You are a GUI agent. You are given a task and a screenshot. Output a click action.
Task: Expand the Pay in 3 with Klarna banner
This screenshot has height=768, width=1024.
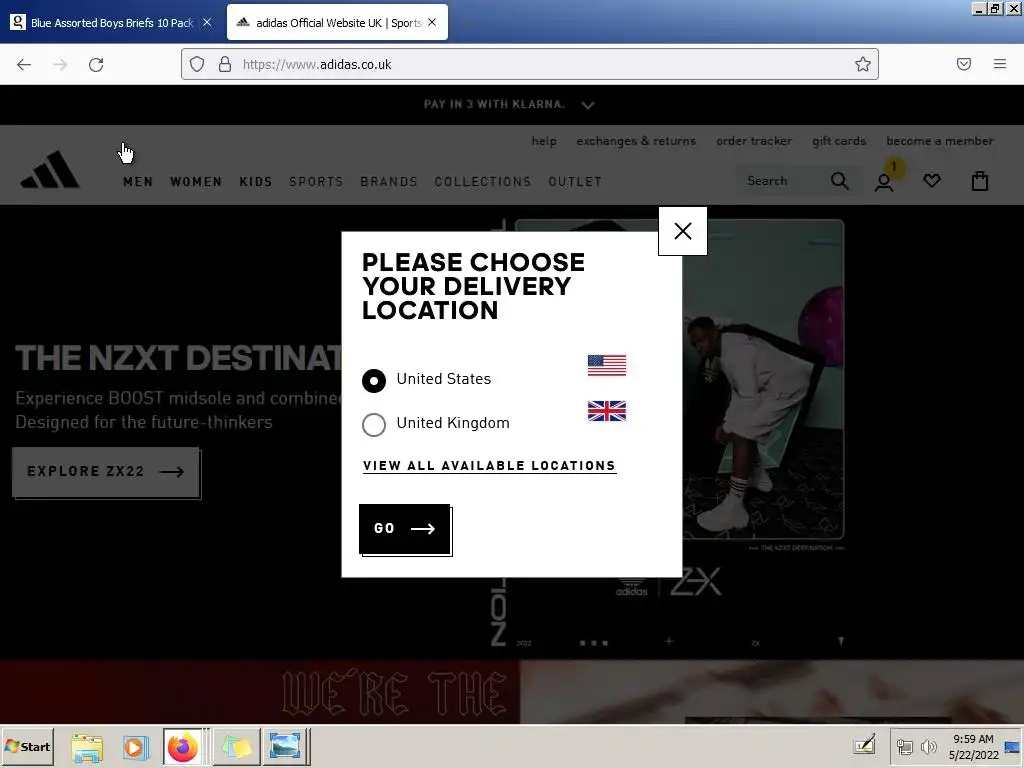(x=588, y=104)
